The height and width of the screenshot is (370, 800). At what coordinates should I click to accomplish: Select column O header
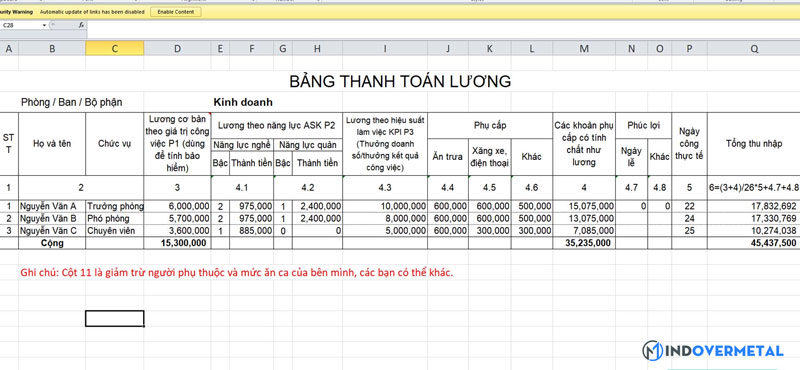click(660, 48)
